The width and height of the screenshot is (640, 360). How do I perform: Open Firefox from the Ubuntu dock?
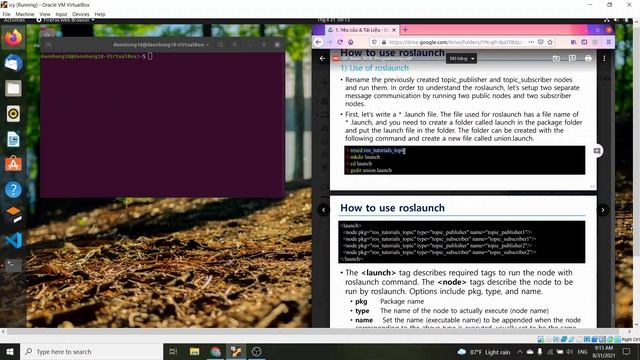click(x=13, y=38)
